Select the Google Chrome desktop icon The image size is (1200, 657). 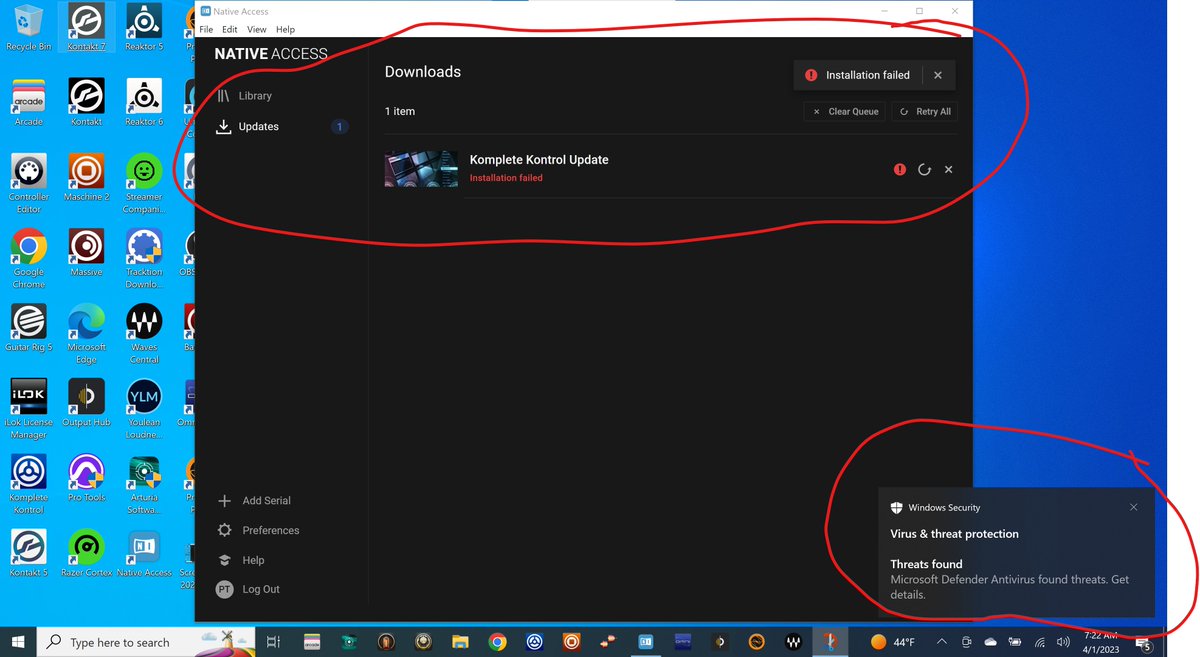click(x=29, y=258)
